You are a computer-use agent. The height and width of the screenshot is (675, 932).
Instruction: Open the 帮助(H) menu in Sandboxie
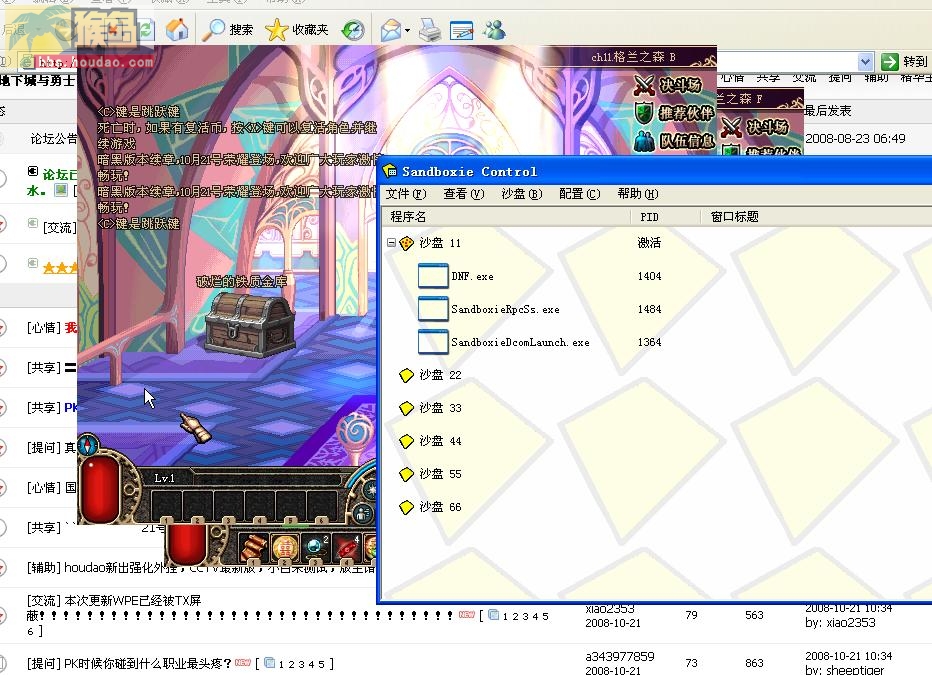point(638,194)
